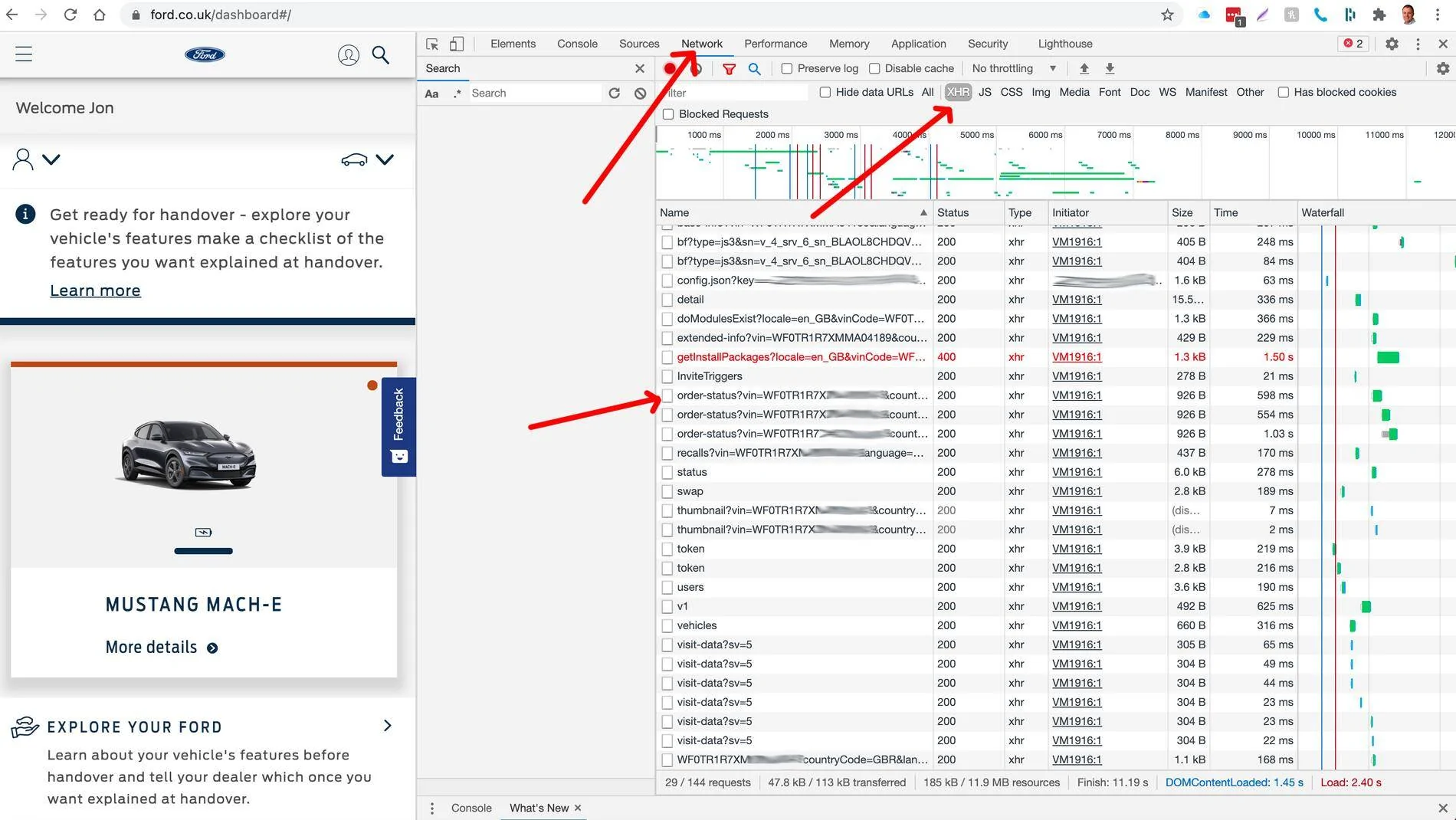Reload the page with the browser refresh icon

[x=70, y=15]
